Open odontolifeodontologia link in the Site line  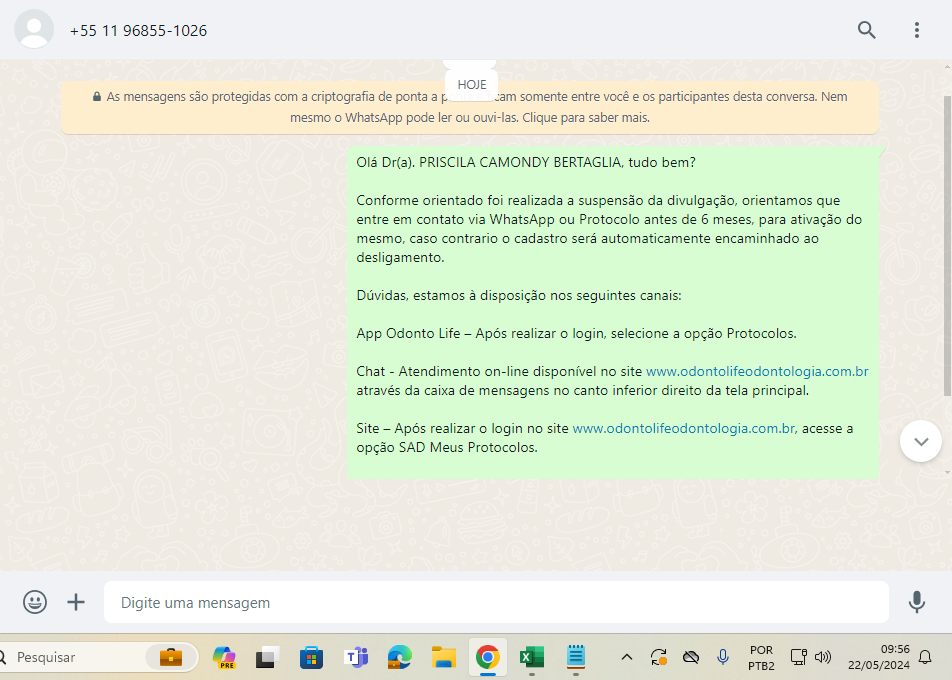point(684,429)
